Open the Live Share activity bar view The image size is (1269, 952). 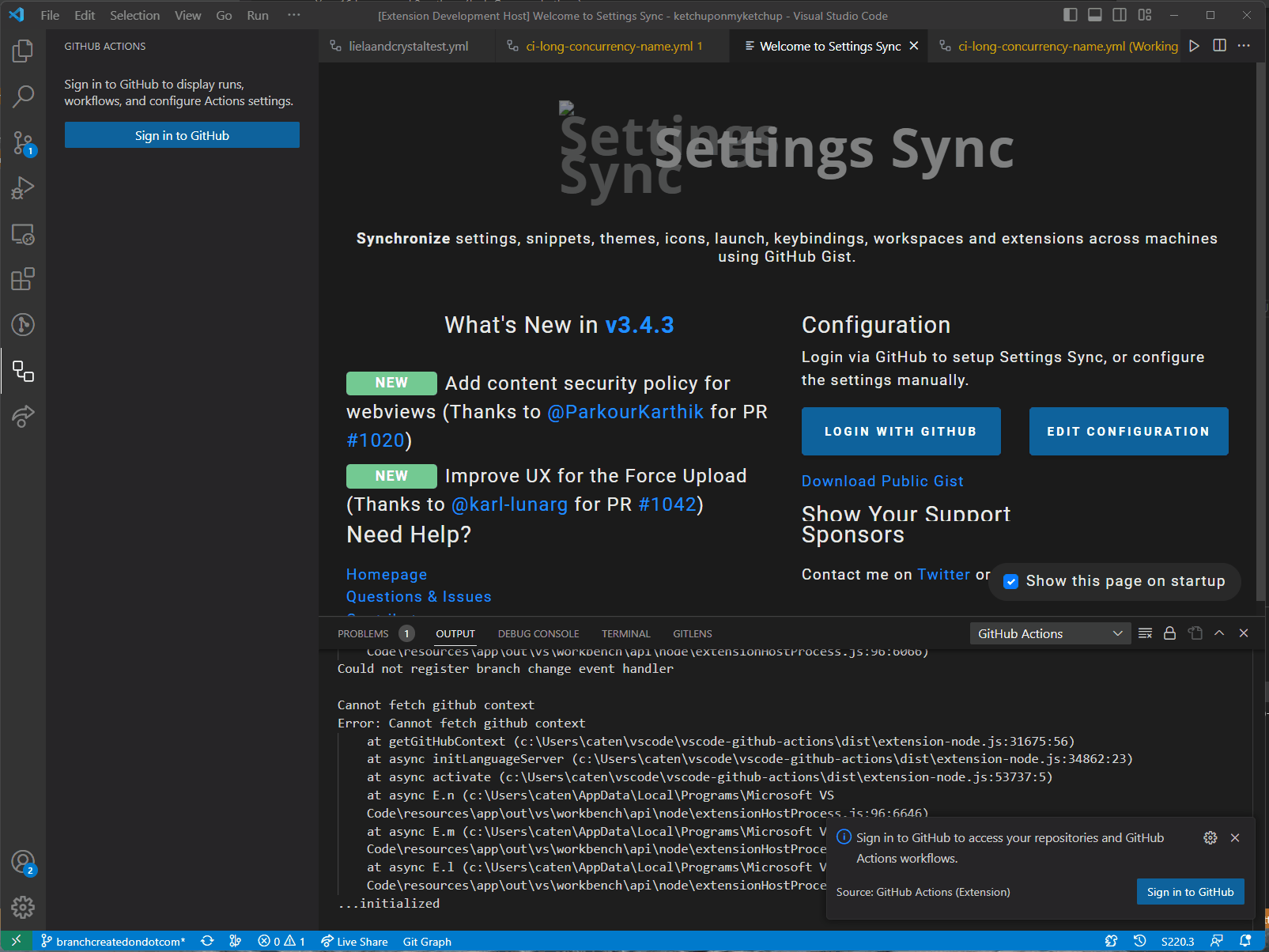[23, 416]
